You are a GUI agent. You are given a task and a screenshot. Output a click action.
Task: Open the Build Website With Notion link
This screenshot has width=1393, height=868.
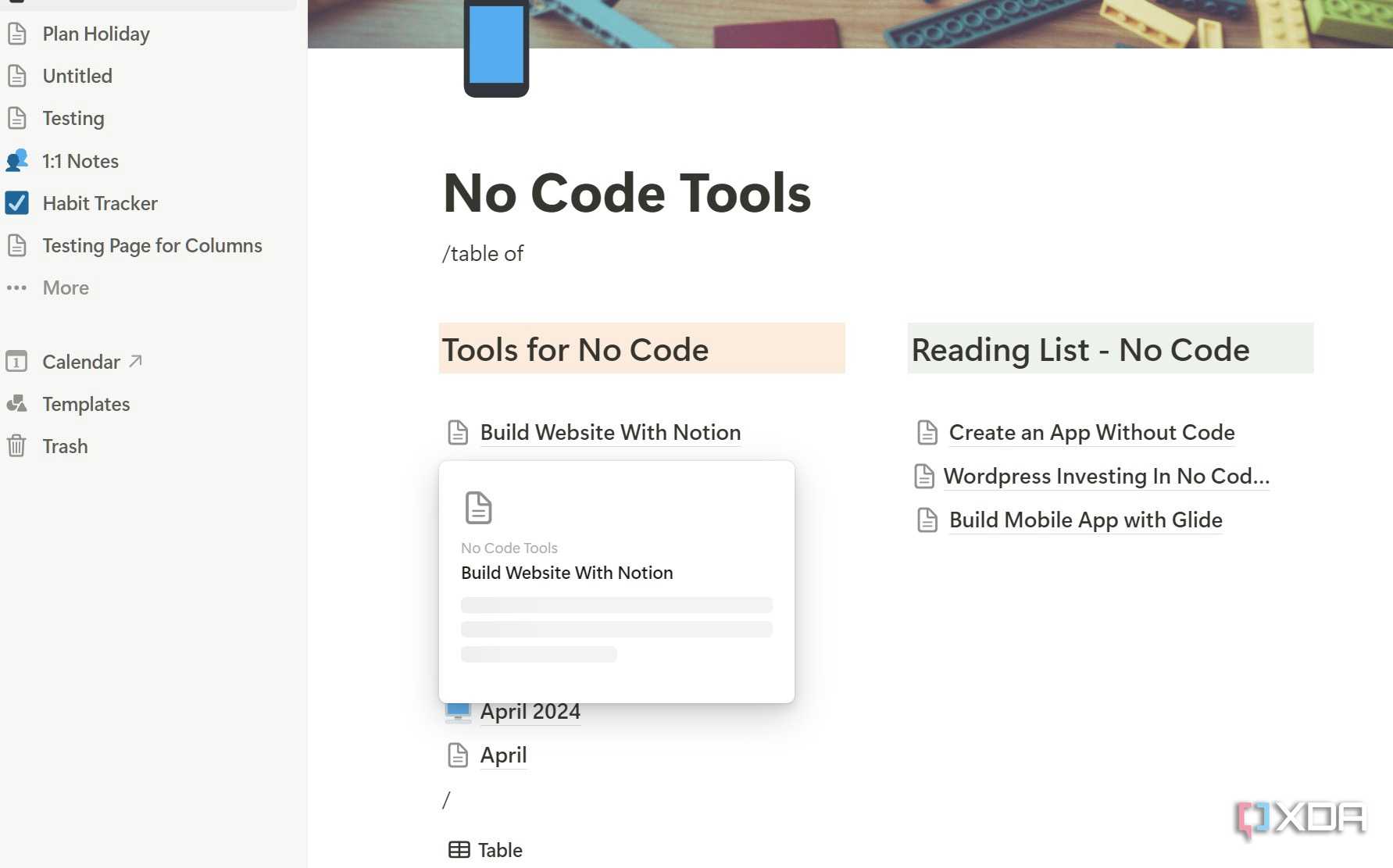pos(610,432)
